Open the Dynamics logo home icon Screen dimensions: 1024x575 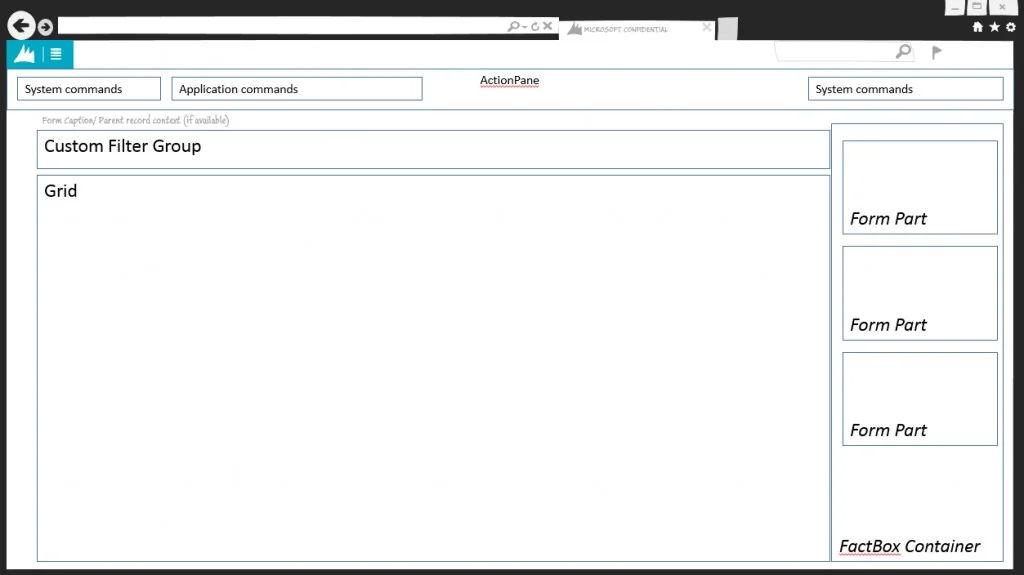coord(24,54)
